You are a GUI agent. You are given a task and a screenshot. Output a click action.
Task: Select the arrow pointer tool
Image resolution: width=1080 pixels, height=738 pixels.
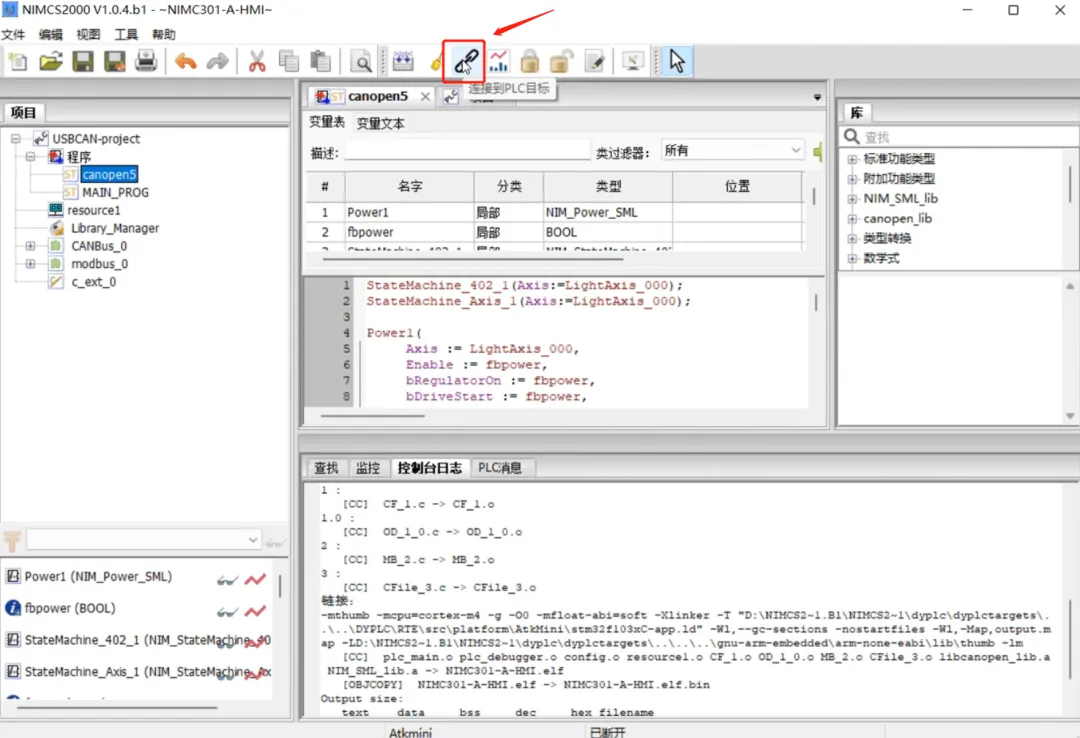(x=677, y=61)
